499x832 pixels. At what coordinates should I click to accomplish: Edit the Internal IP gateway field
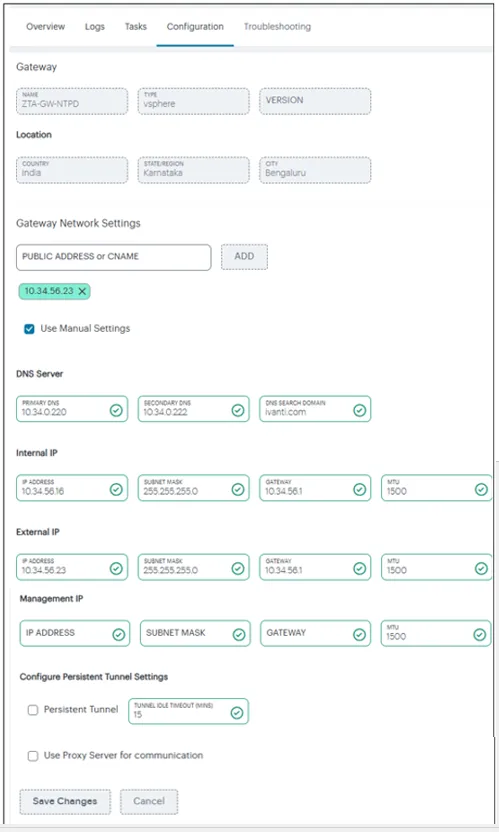point(315,488)
